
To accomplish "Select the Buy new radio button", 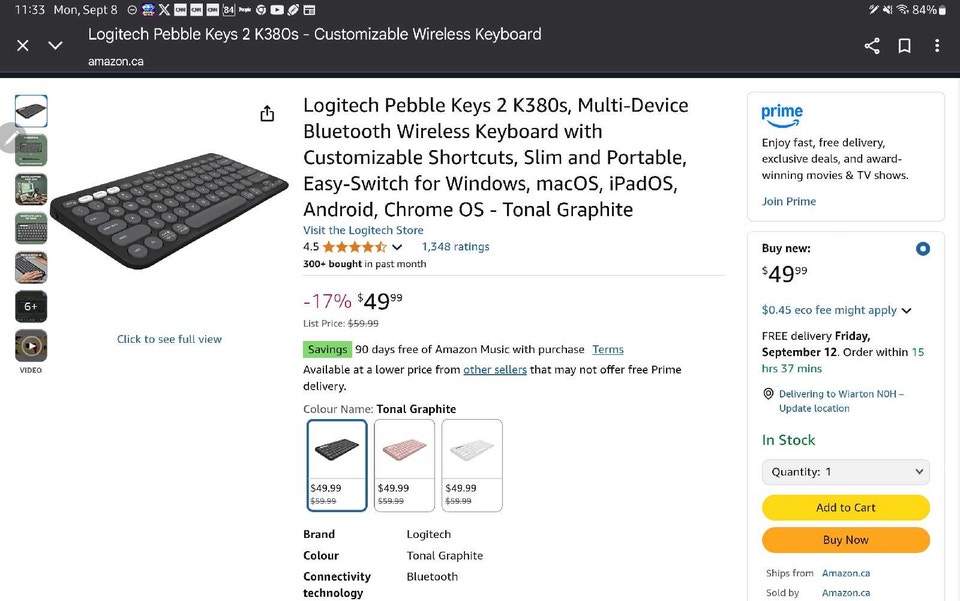I will pos(923,247).
